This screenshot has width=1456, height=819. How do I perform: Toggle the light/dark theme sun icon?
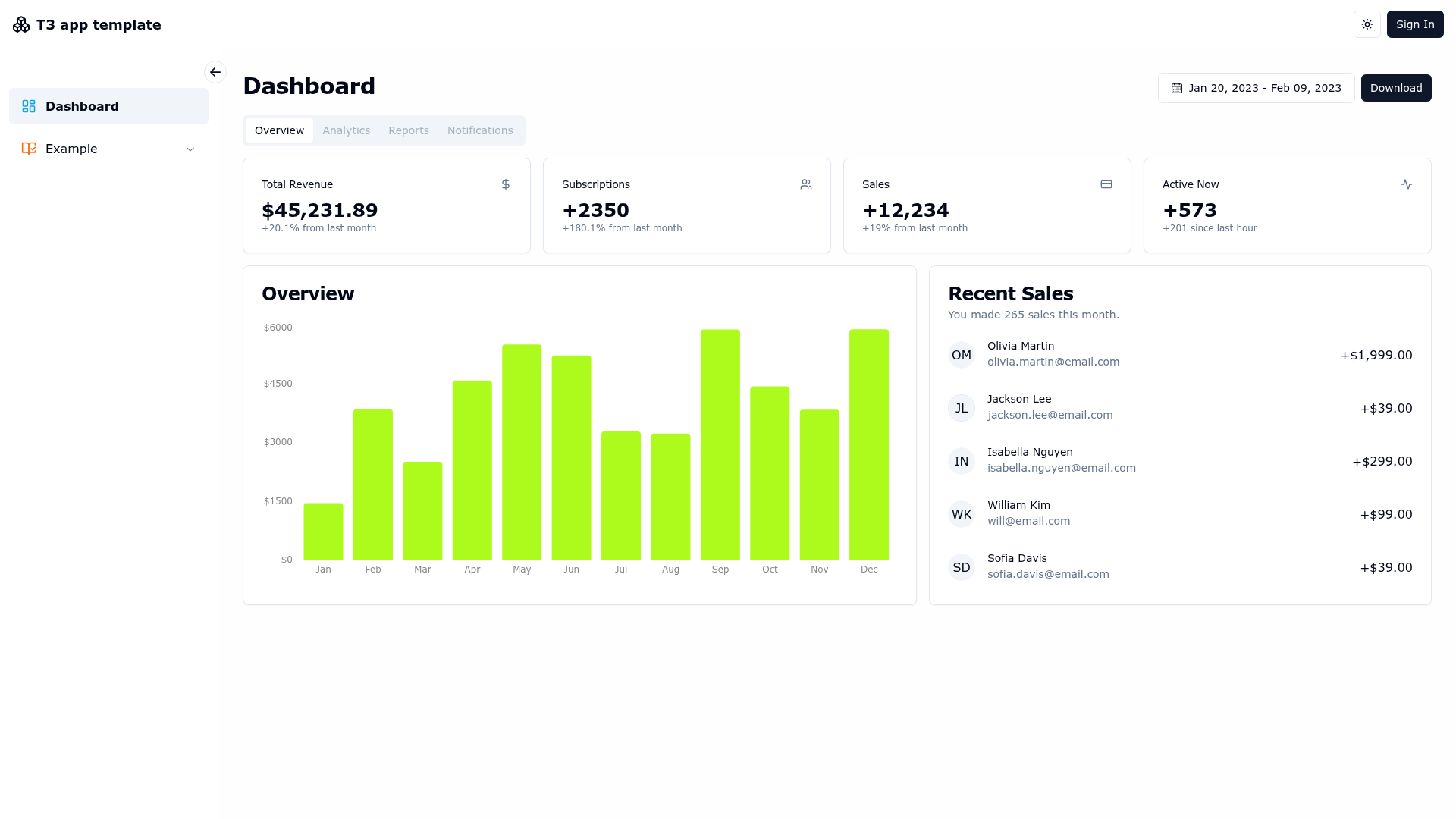tap(1367, 24)
